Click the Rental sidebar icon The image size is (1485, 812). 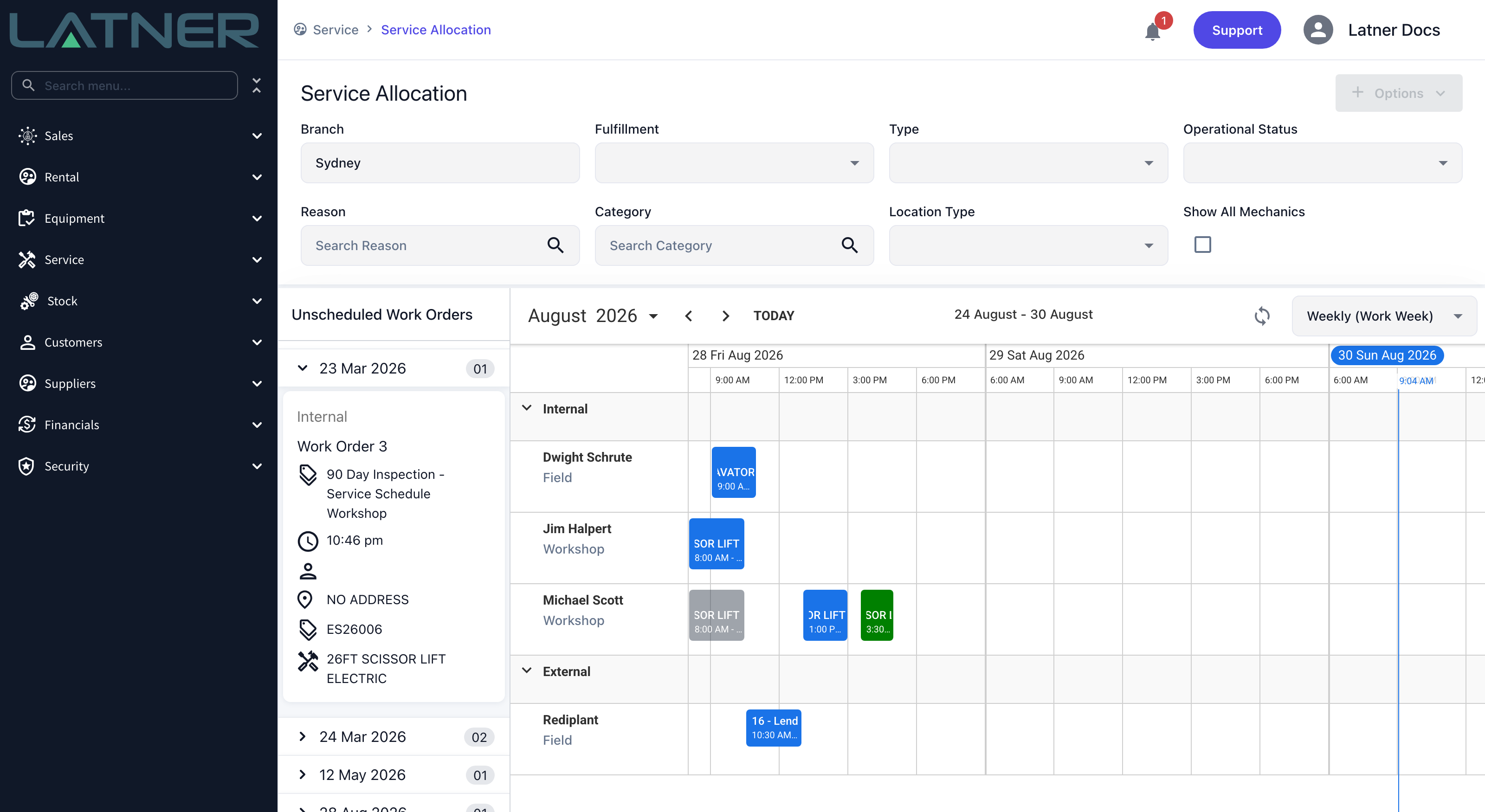(27, 177)
